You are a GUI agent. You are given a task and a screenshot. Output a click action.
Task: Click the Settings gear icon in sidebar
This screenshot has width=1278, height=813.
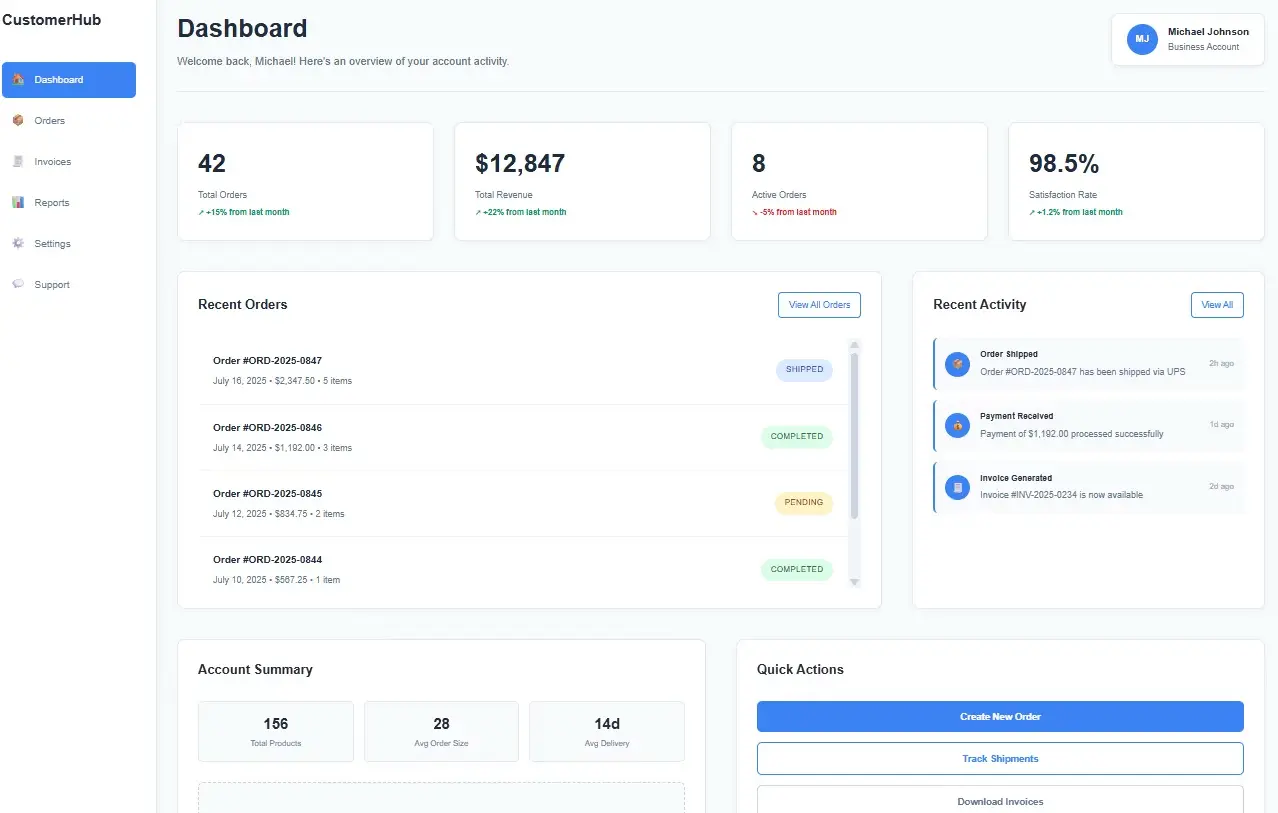(x=18, y=244)
